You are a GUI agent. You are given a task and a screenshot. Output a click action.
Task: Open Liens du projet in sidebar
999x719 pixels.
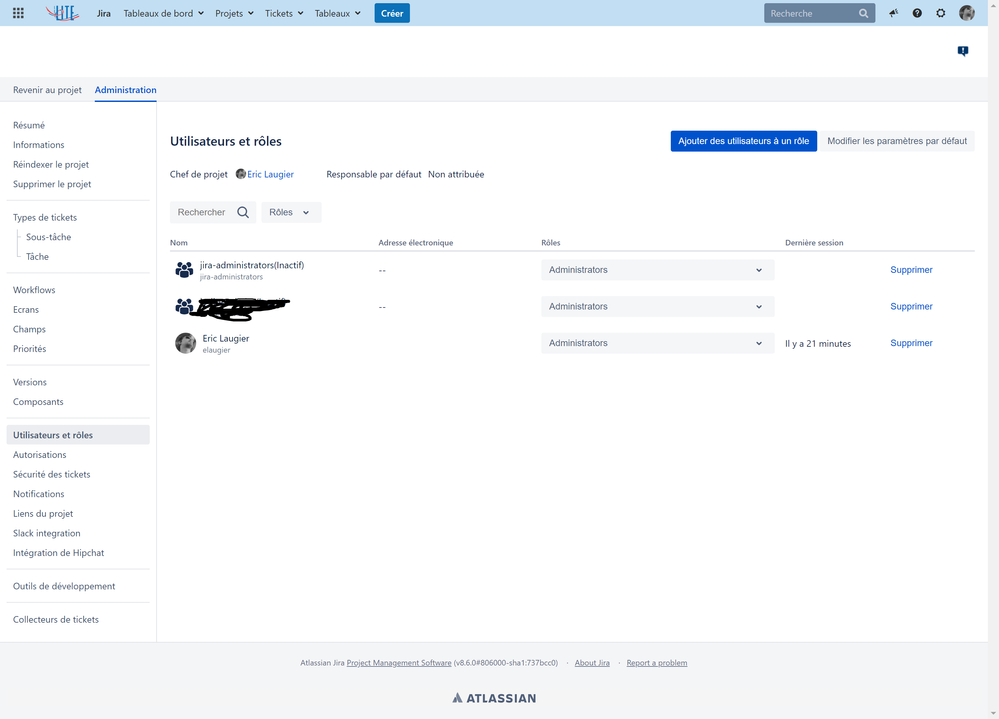(43, 514)
